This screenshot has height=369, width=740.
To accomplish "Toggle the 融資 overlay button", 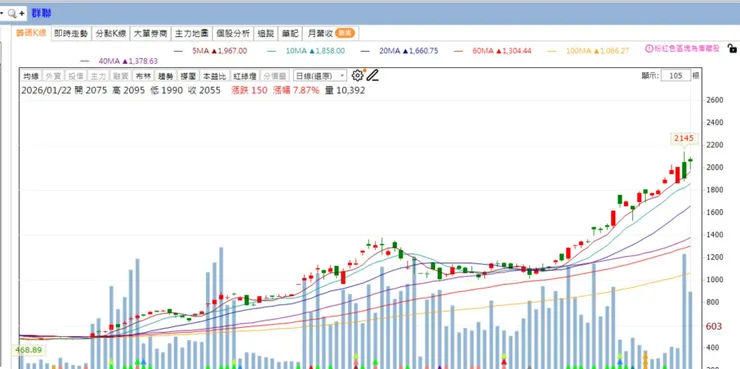I will 120,75.
